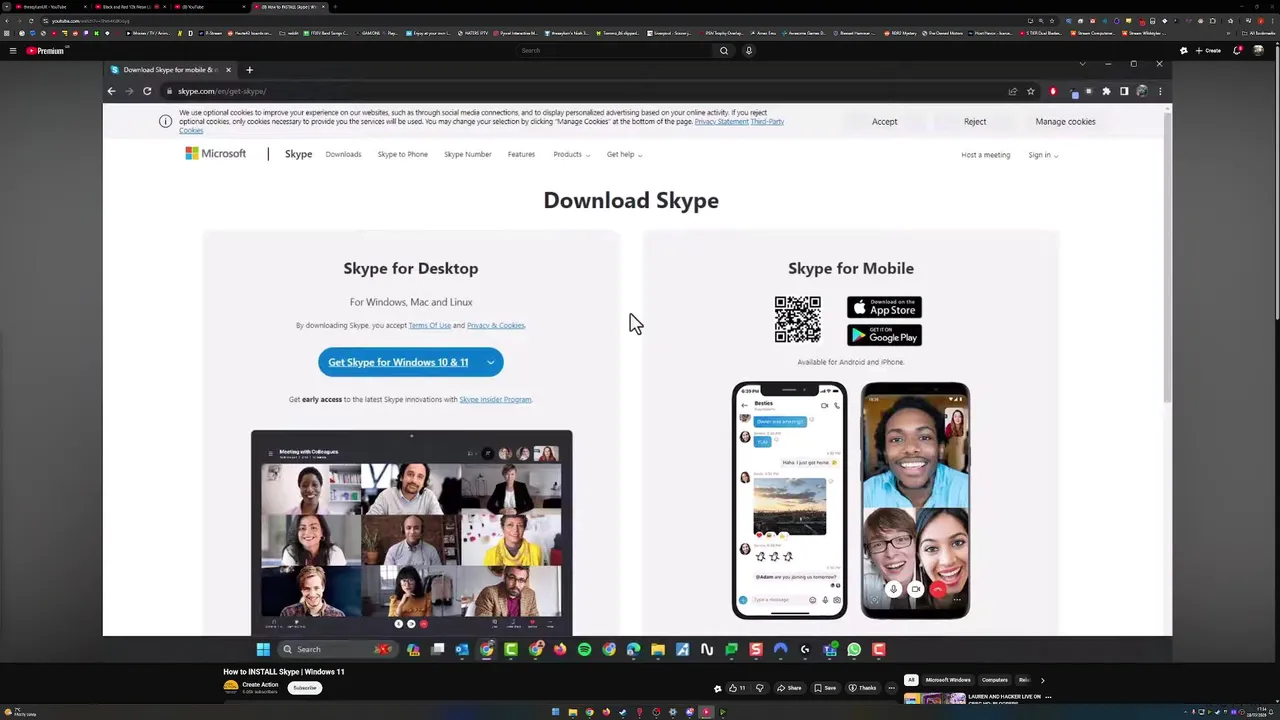
Task: Click the bottom Windows taskbar Start button
Action: click(555, 713)
